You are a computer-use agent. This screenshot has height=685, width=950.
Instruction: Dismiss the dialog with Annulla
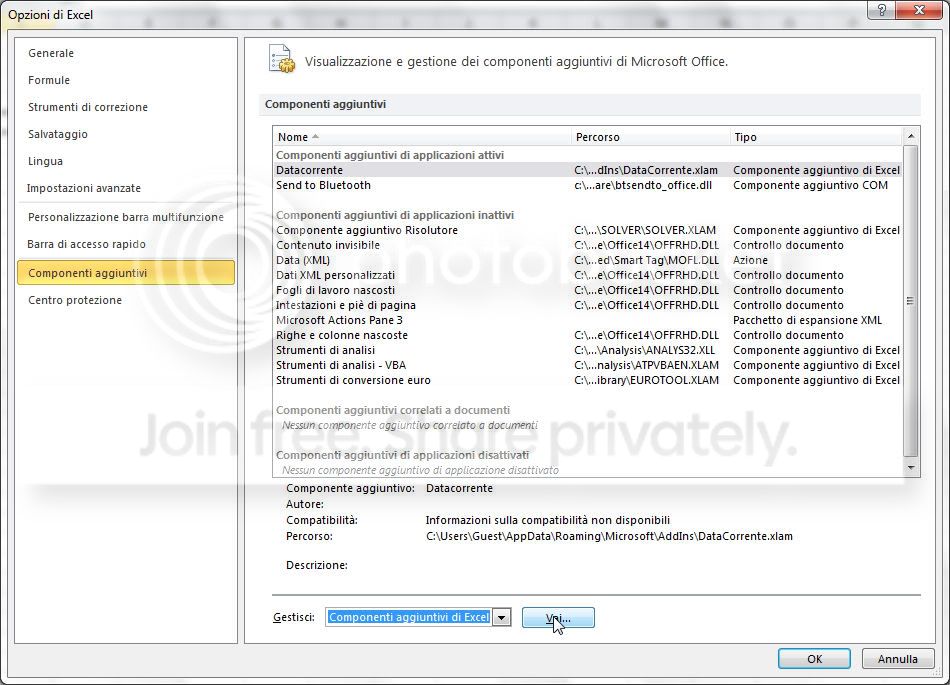(x=897, y=658)
